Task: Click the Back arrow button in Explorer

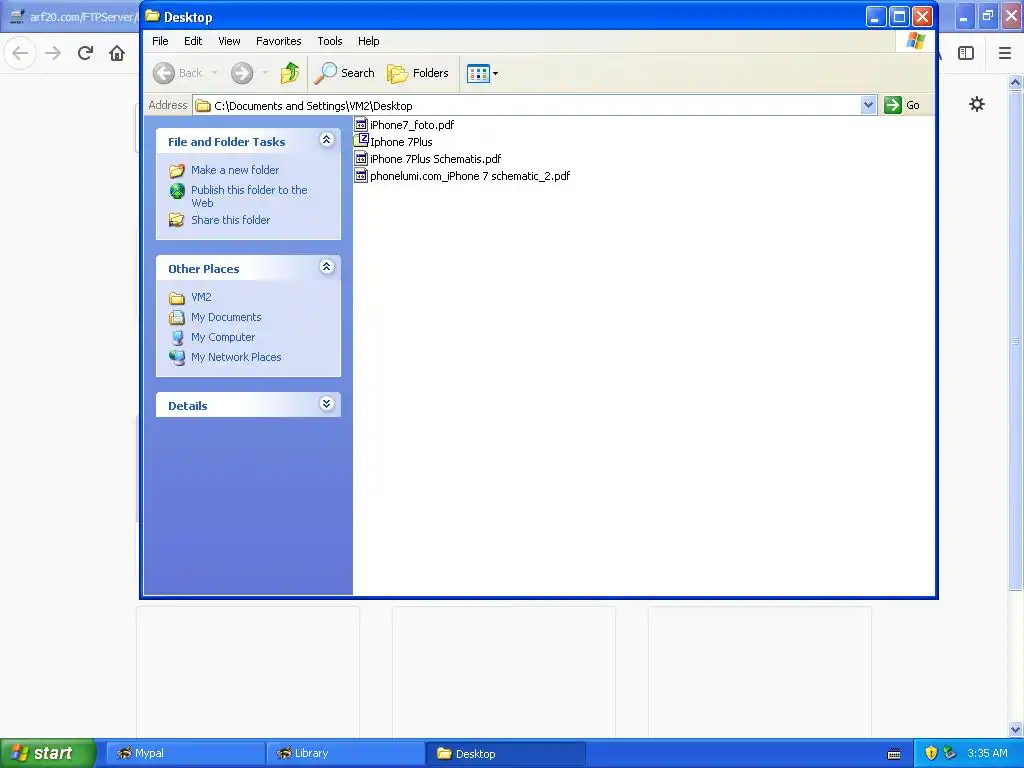Action: [x=178, y=73]
